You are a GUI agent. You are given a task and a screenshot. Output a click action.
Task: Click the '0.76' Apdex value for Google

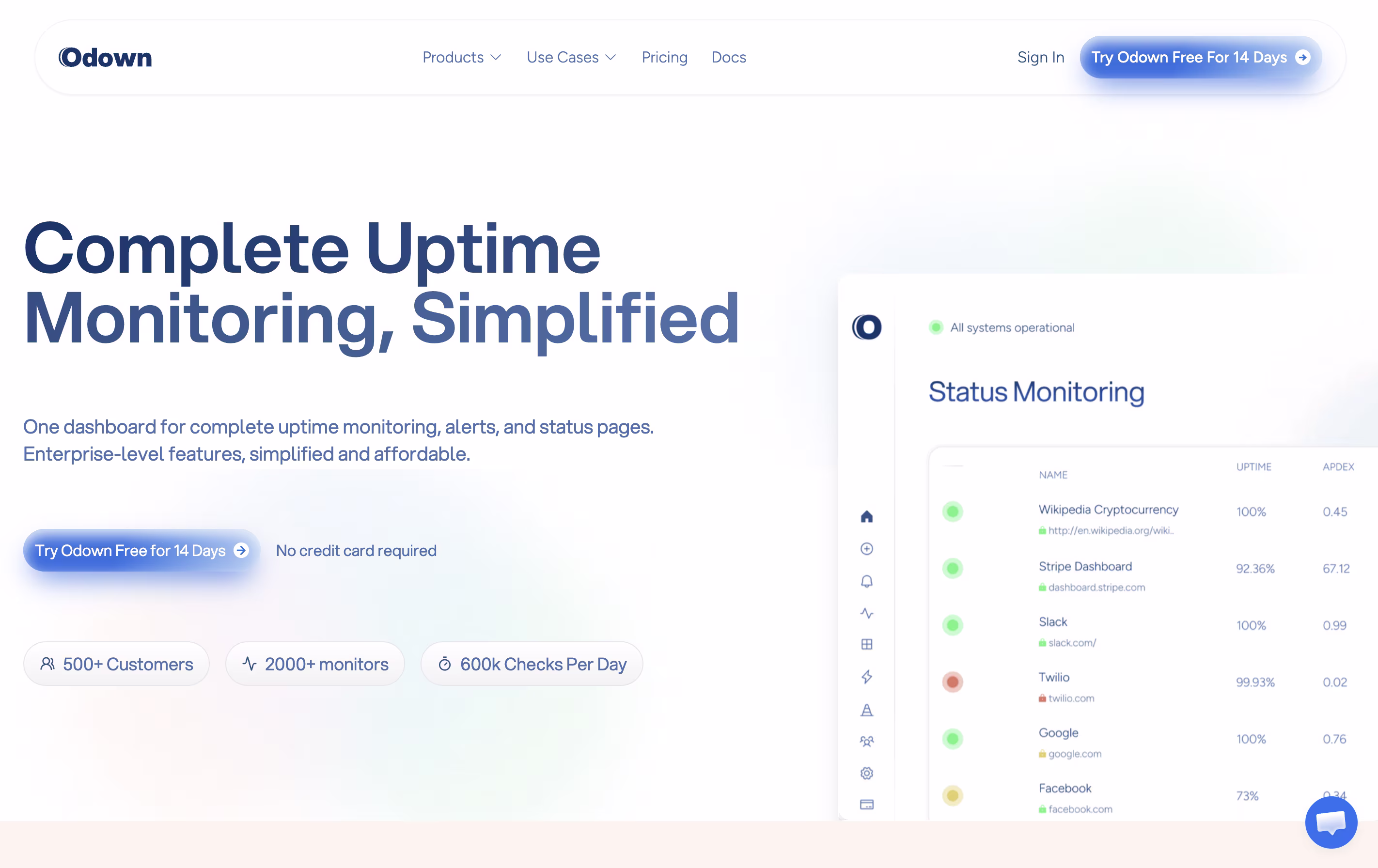pyautogui.click(x=1334, y=739)
